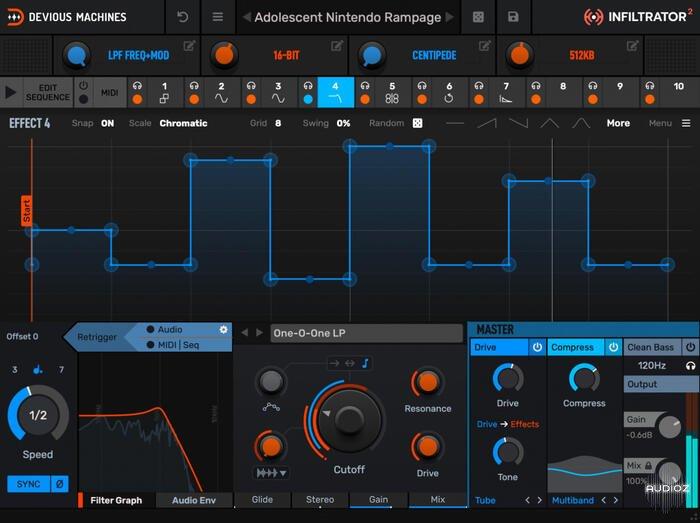Go to the next preset arrow

[450, 17]
